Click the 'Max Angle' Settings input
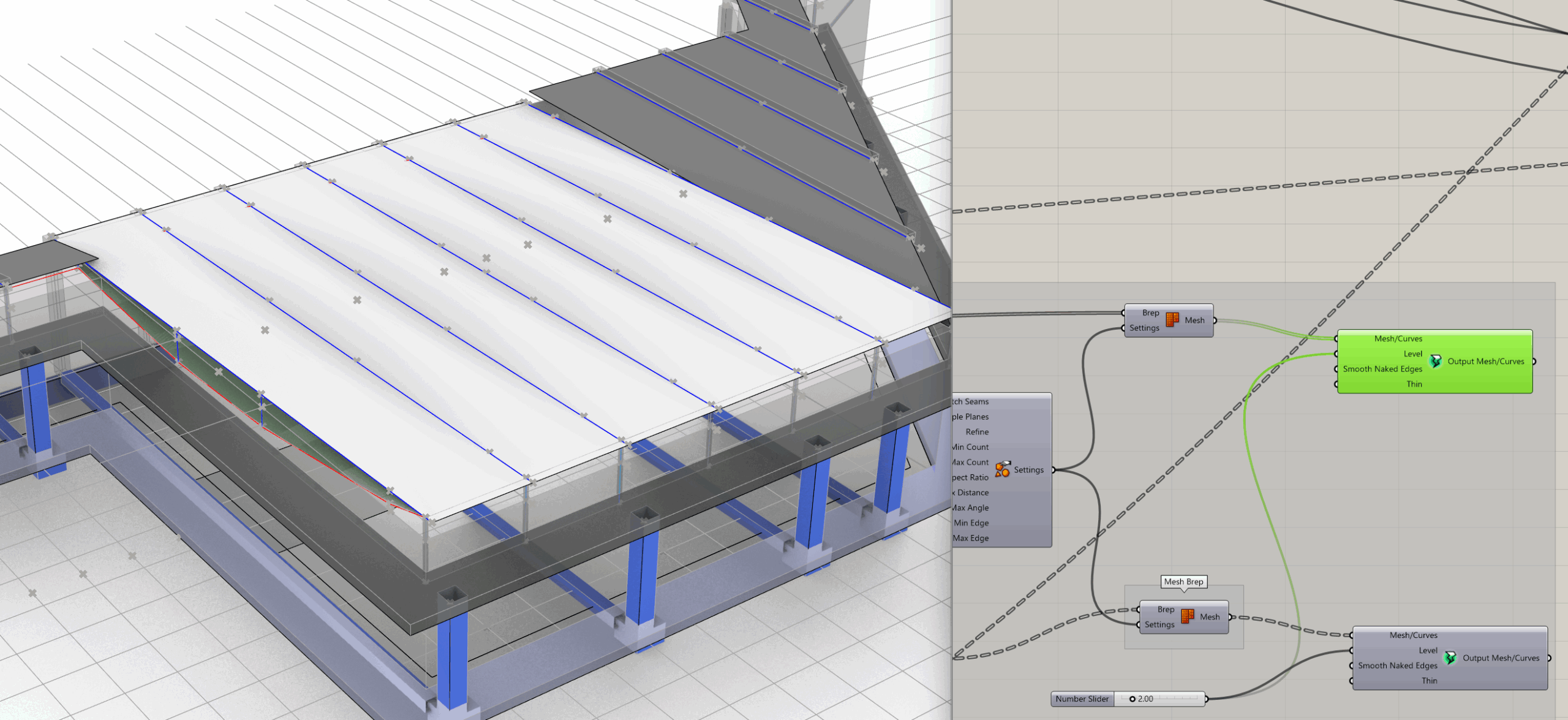 point(970,508)
